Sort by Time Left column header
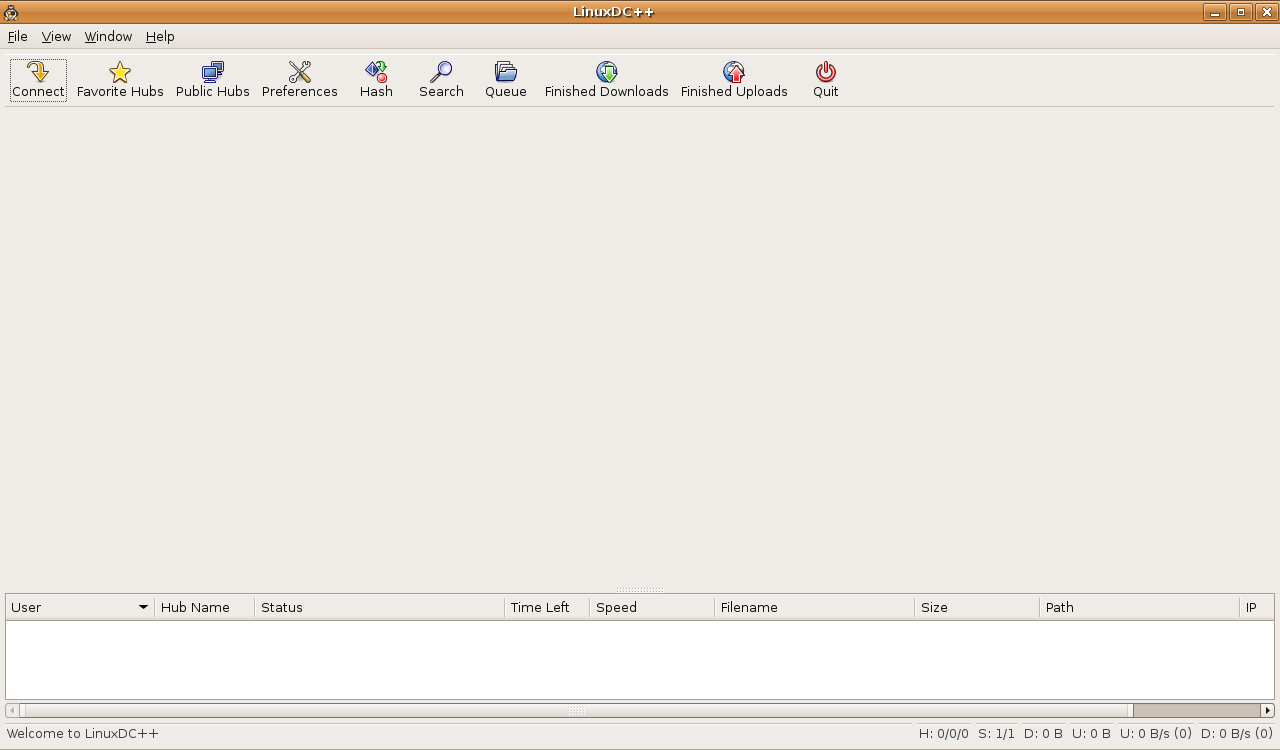The height and width of the screenshot is (750, 1280). click(547, 607)
